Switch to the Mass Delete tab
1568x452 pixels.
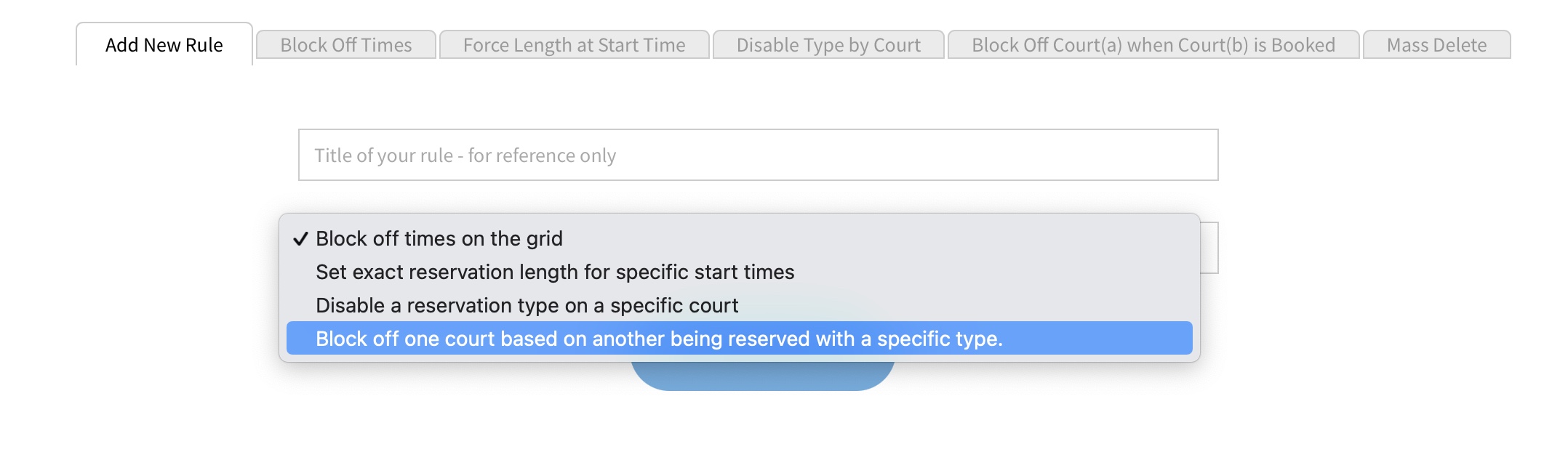(x=1436, y=45)
